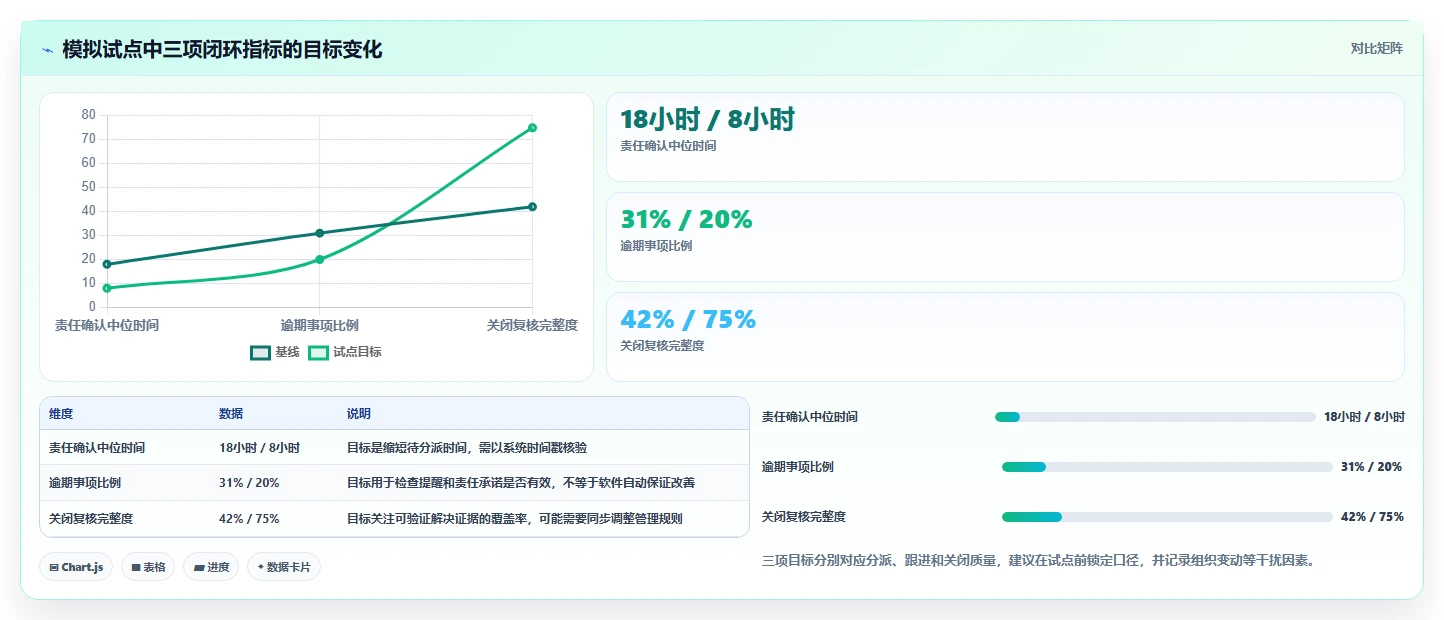The height and width of the screenshot is (620, 1444).
Task: Click the 说明 column header
Action: point(359,414)
